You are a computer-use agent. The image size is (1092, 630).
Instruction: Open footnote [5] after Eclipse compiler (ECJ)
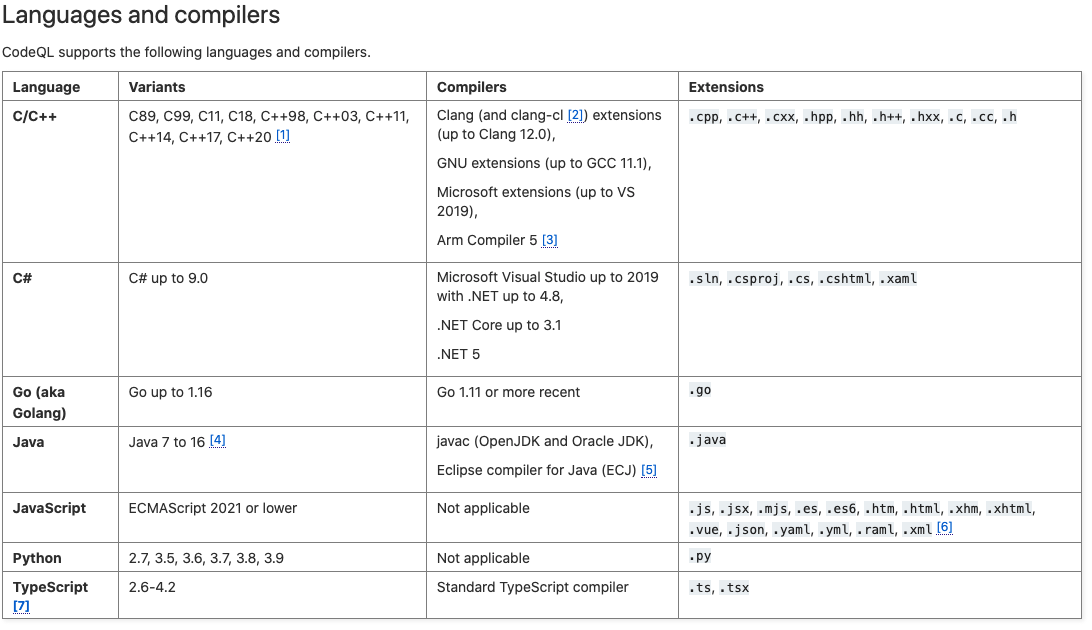pyautogui.click(x=649, y=470)
